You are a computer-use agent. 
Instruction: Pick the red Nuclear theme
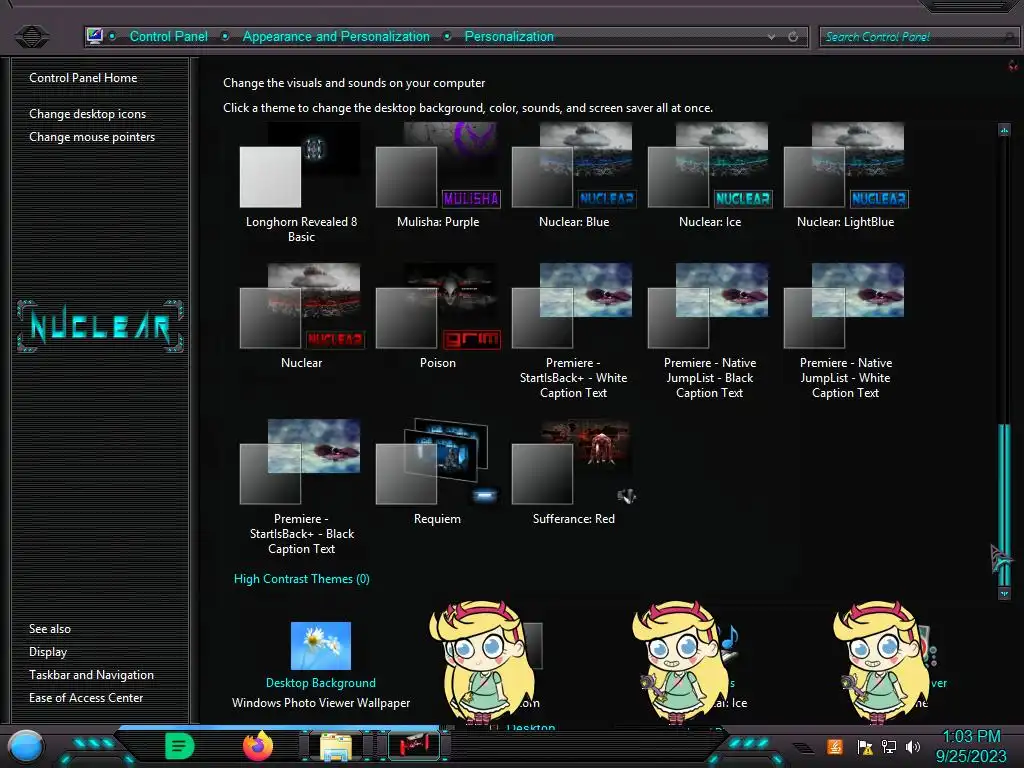point(301,317)
